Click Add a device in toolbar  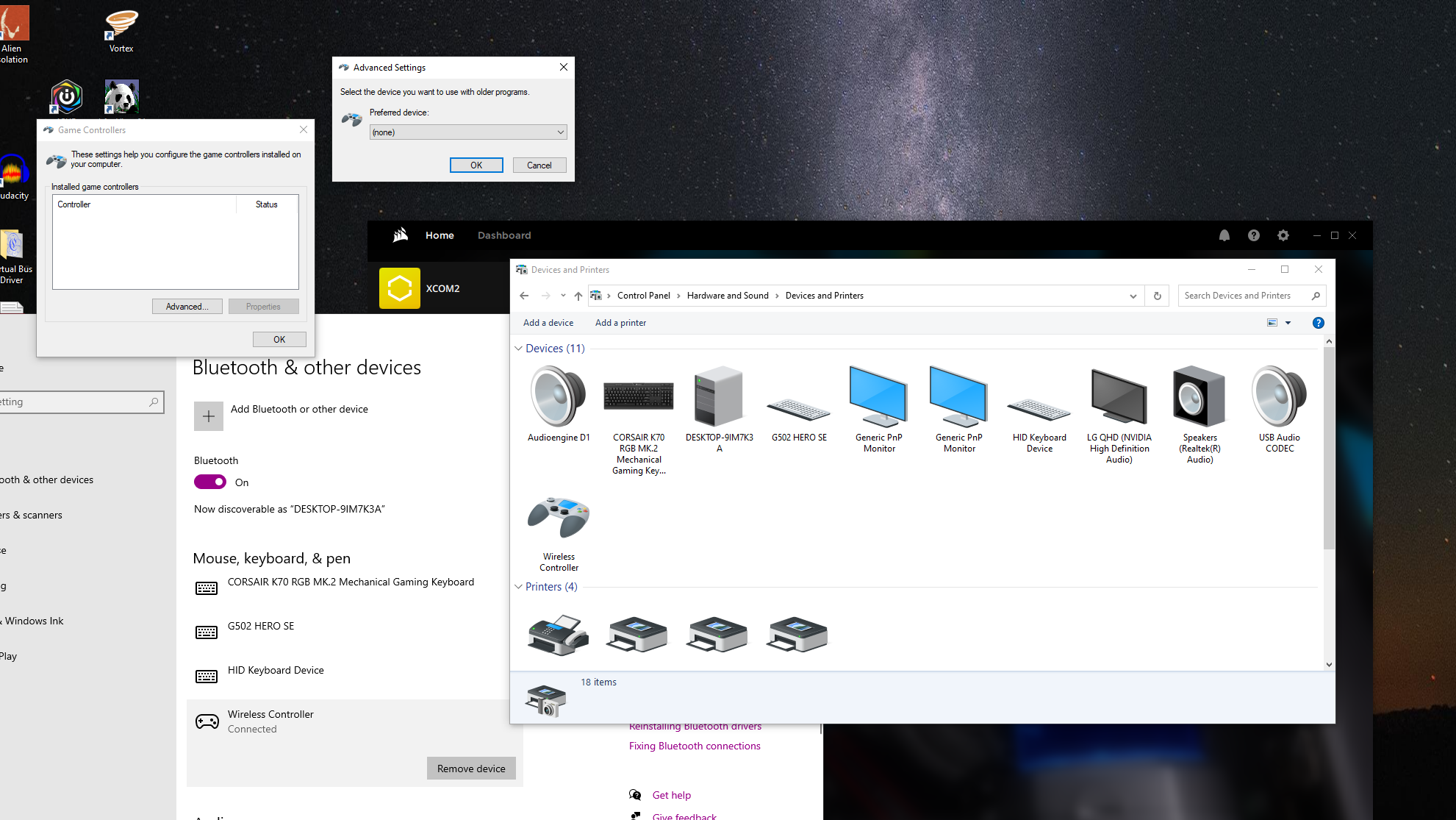coord(548,323)
